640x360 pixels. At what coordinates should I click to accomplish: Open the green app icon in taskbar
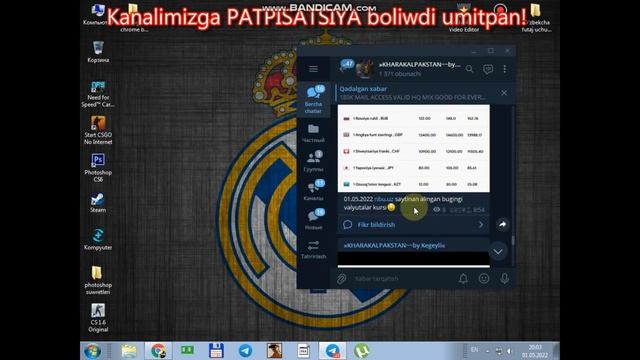[x=187, y=350]
